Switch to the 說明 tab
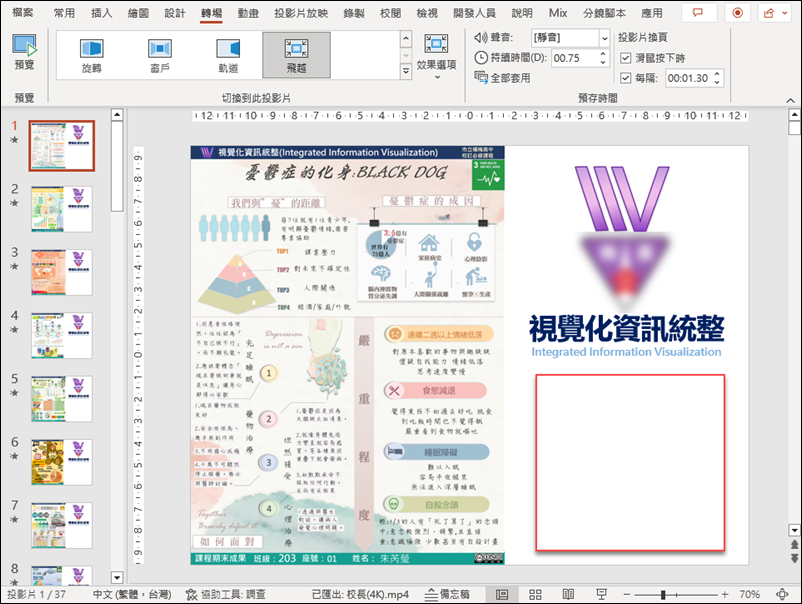 click(522, 13)
